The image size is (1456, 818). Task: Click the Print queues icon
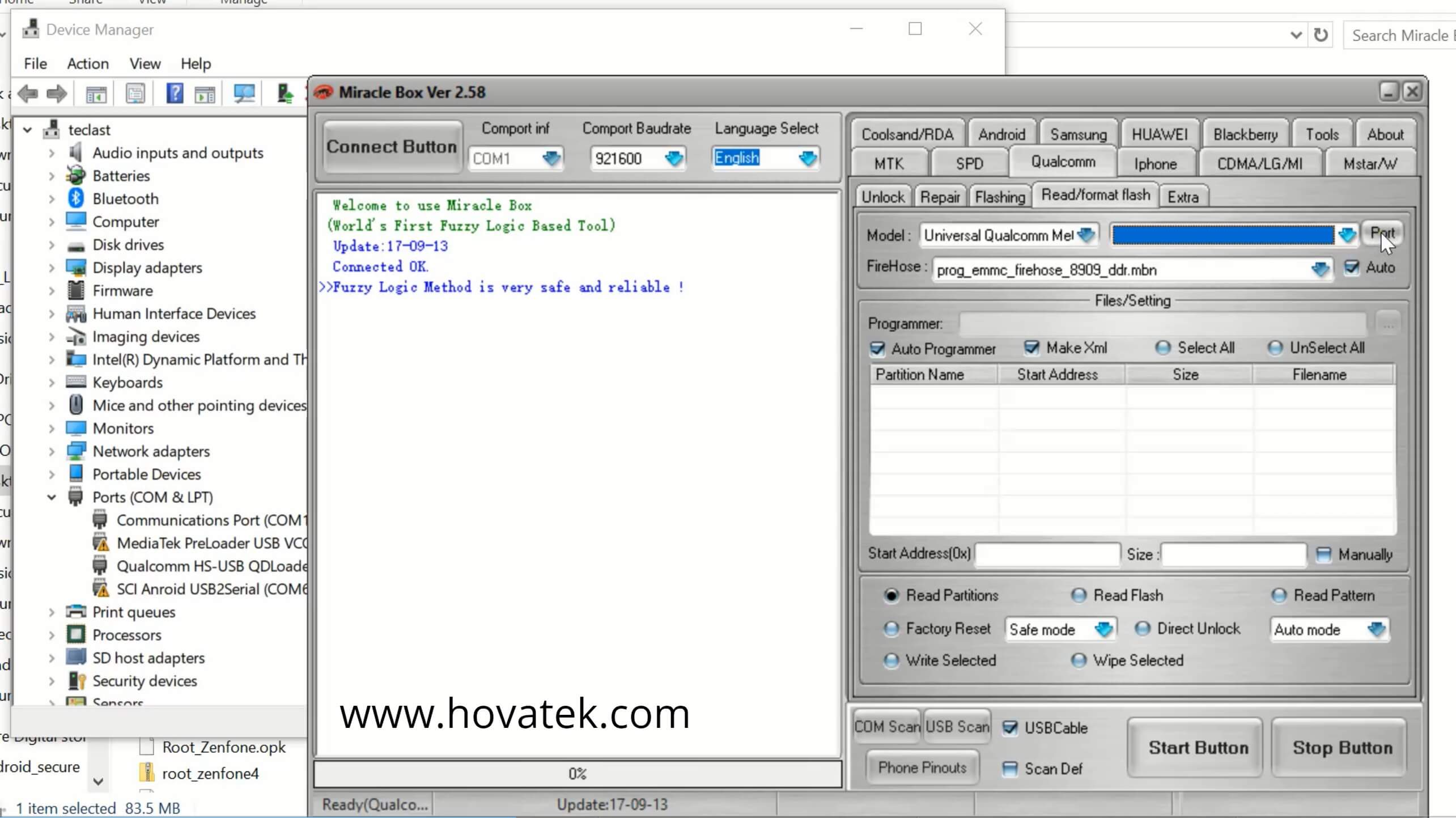tap(76, 612)
